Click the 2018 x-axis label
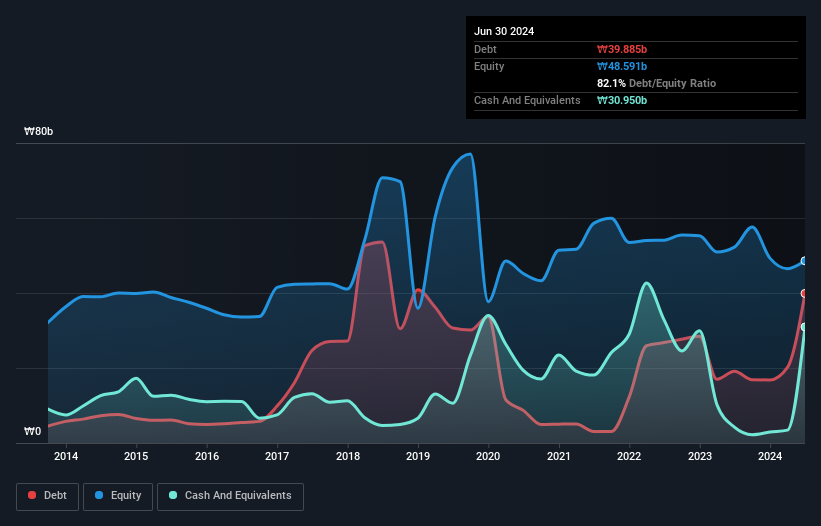This screenshot has width=821, height=526. point(348,456)
